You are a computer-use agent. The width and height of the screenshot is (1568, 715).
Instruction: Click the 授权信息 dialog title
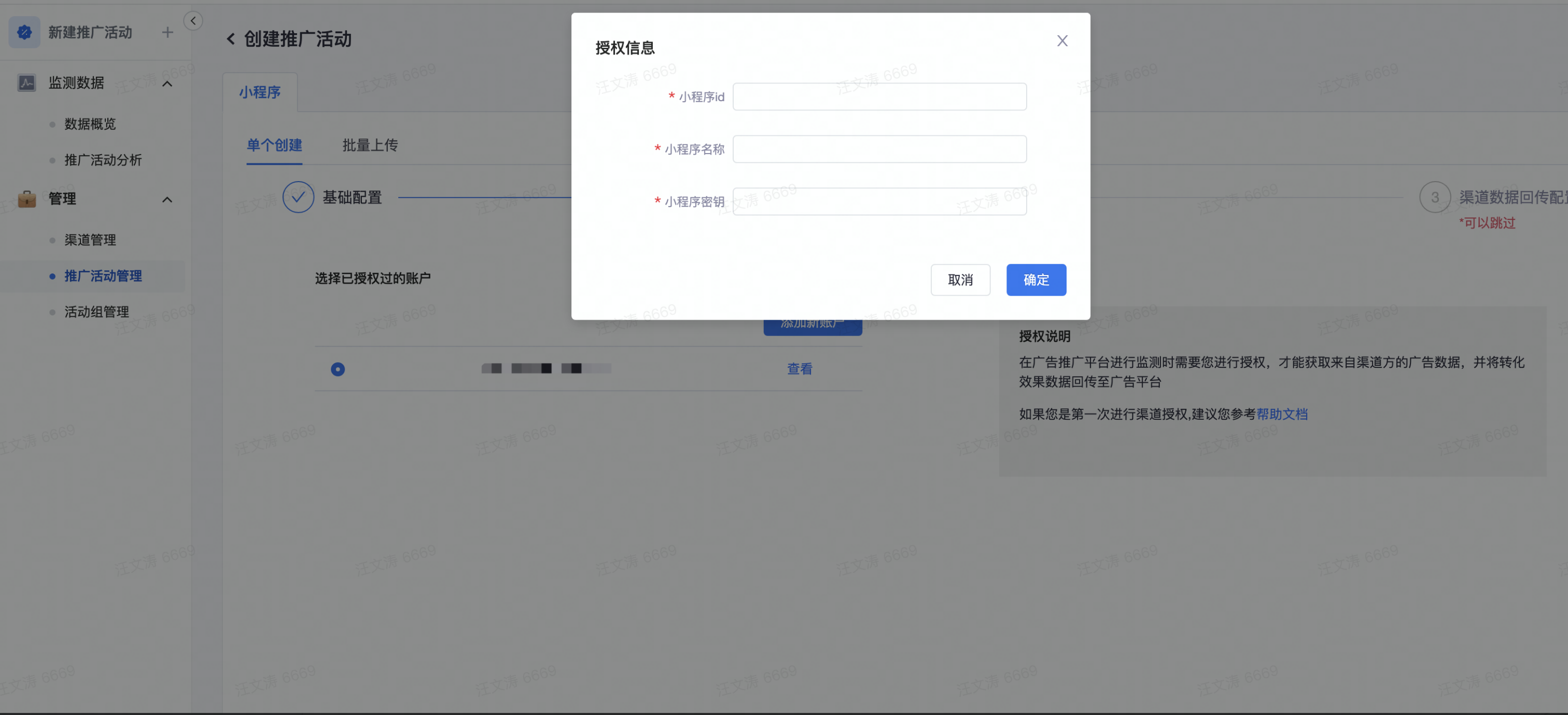coord(624,48)
